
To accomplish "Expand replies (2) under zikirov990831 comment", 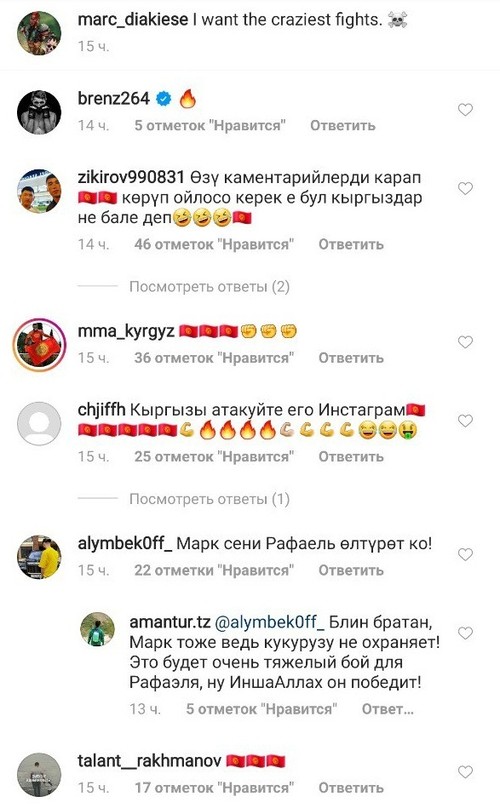I will click(209, 287).
